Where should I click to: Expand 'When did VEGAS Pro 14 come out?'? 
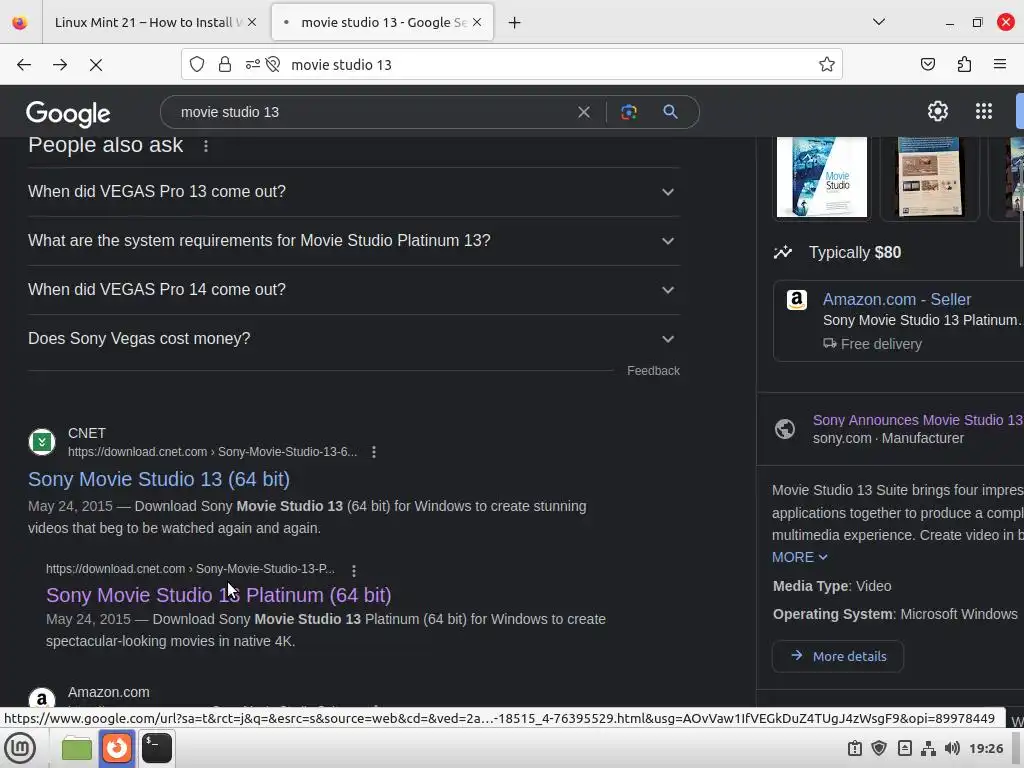(x=354, y=290)
